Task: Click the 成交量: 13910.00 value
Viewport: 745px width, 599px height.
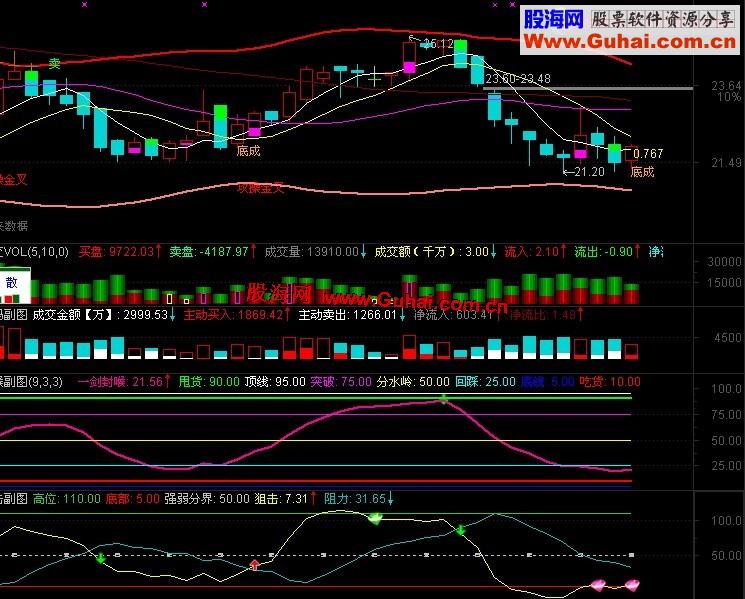Action: 315,251
